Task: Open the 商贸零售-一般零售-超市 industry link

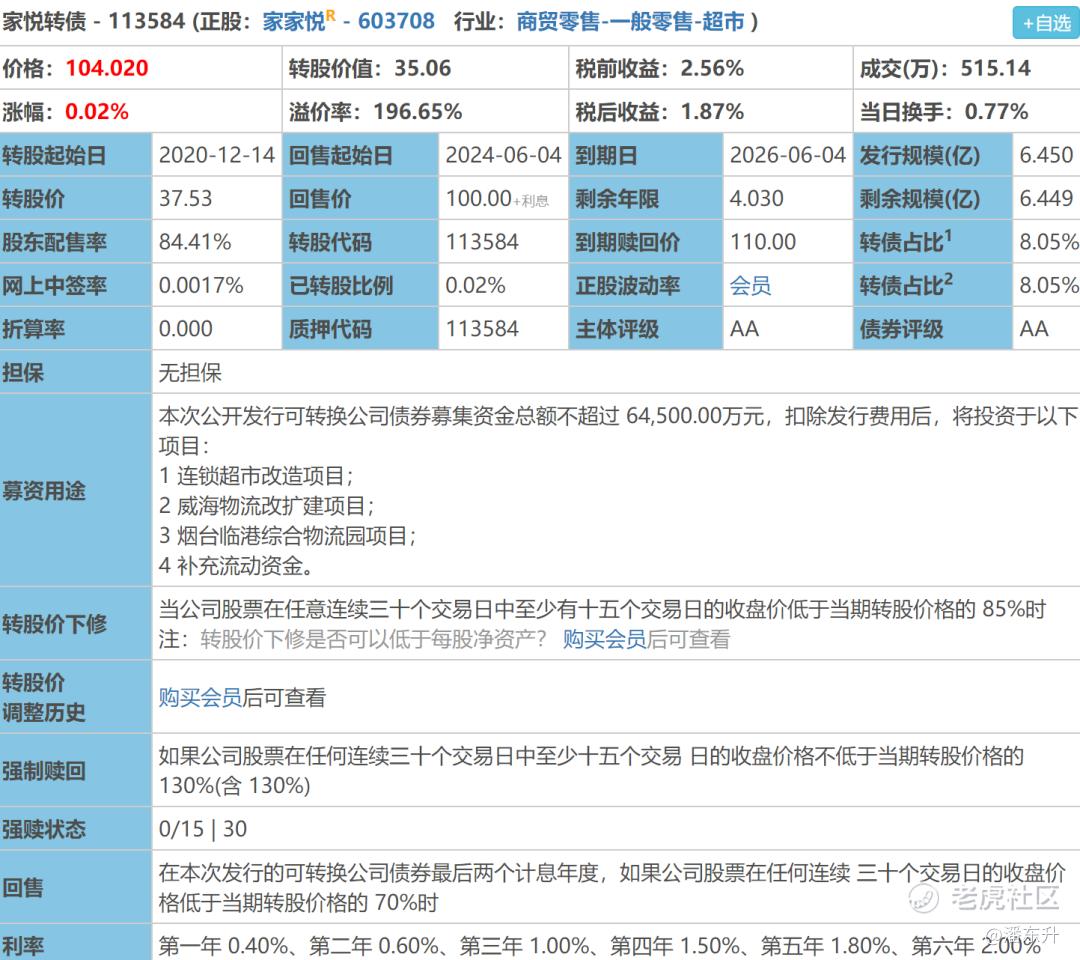Action: (x=630, y=21)
